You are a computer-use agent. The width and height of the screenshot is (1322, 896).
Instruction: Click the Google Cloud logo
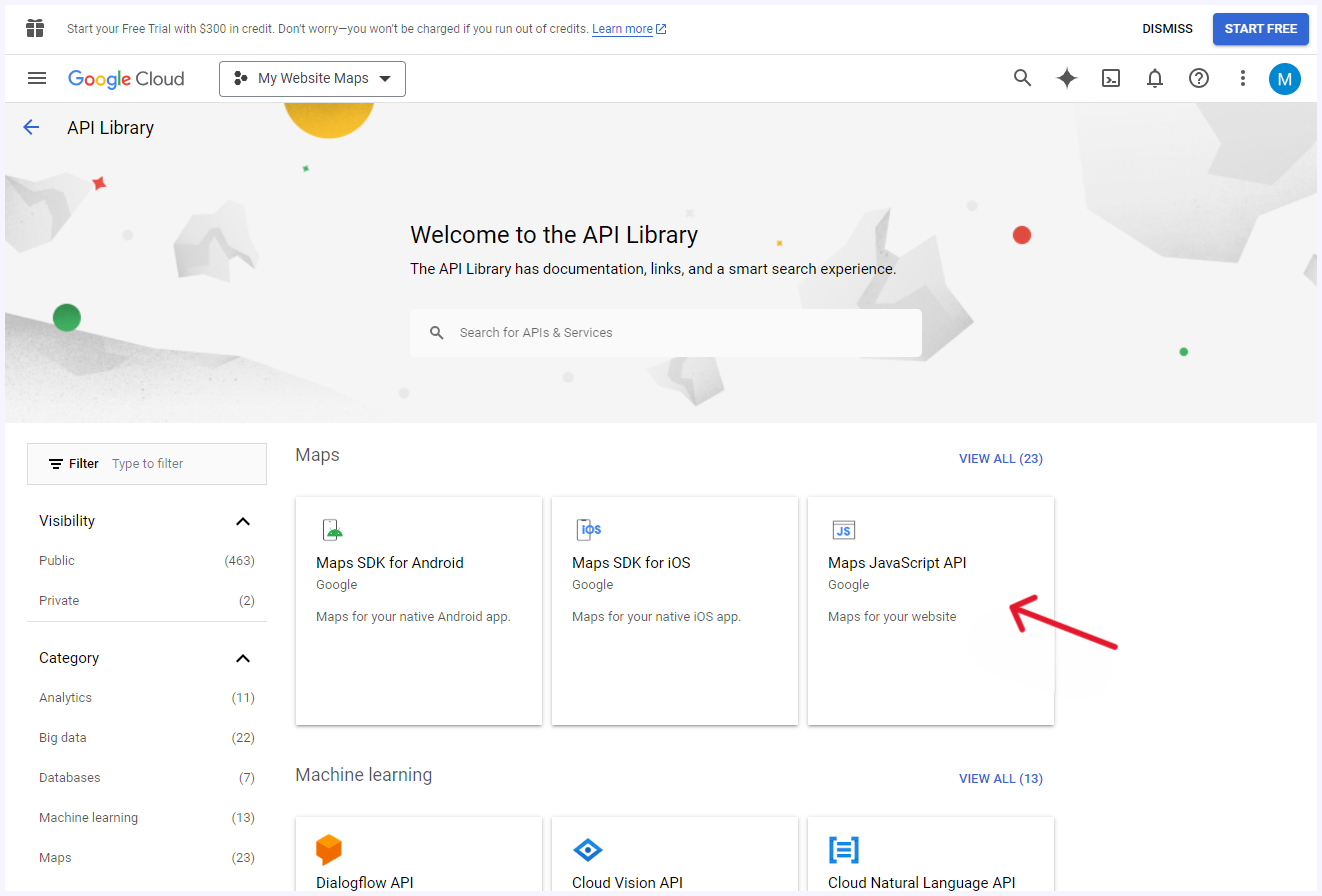point(126,79)
